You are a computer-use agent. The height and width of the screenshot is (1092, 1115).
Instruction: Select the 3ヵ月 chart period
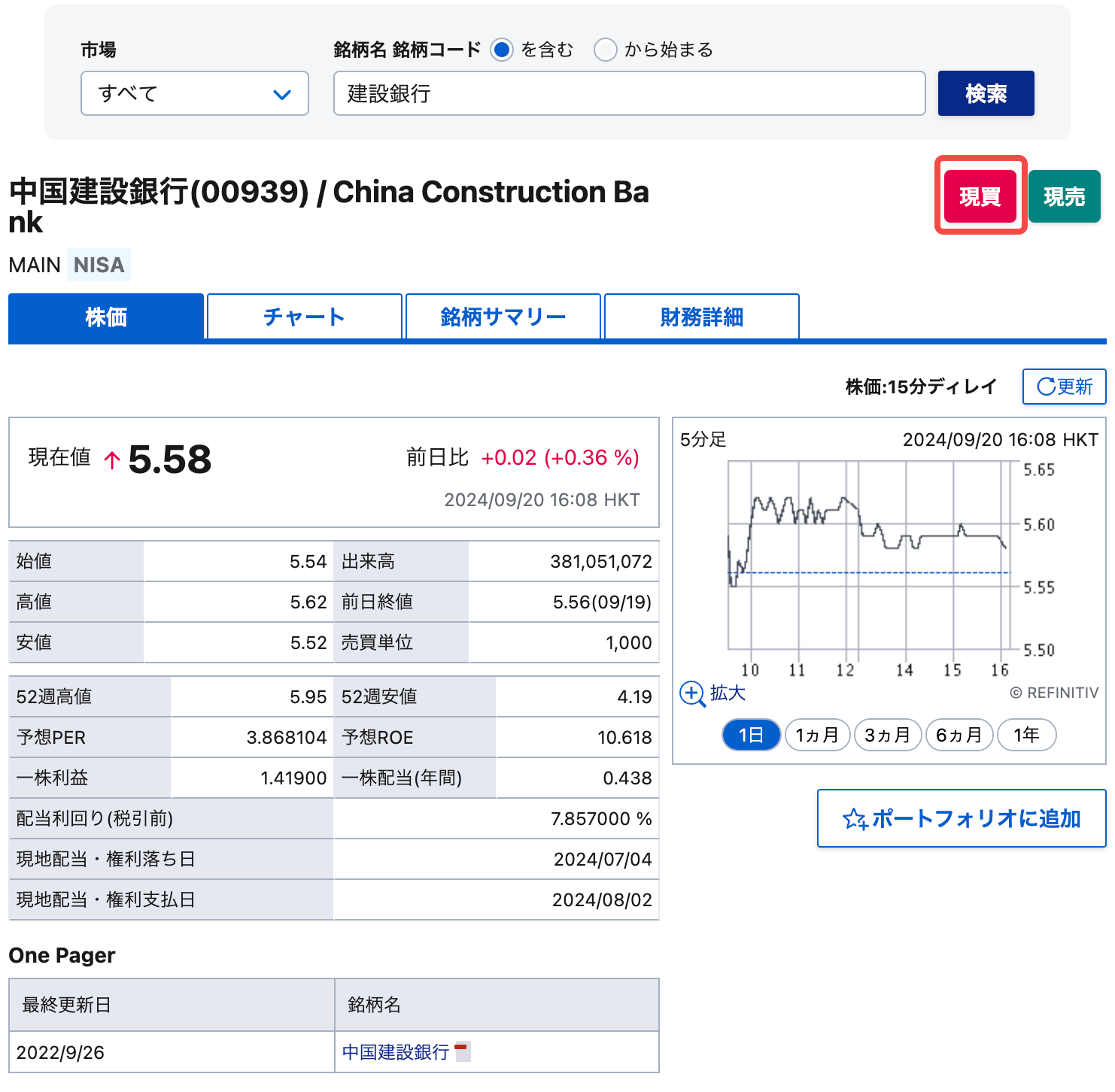(888, 735)
